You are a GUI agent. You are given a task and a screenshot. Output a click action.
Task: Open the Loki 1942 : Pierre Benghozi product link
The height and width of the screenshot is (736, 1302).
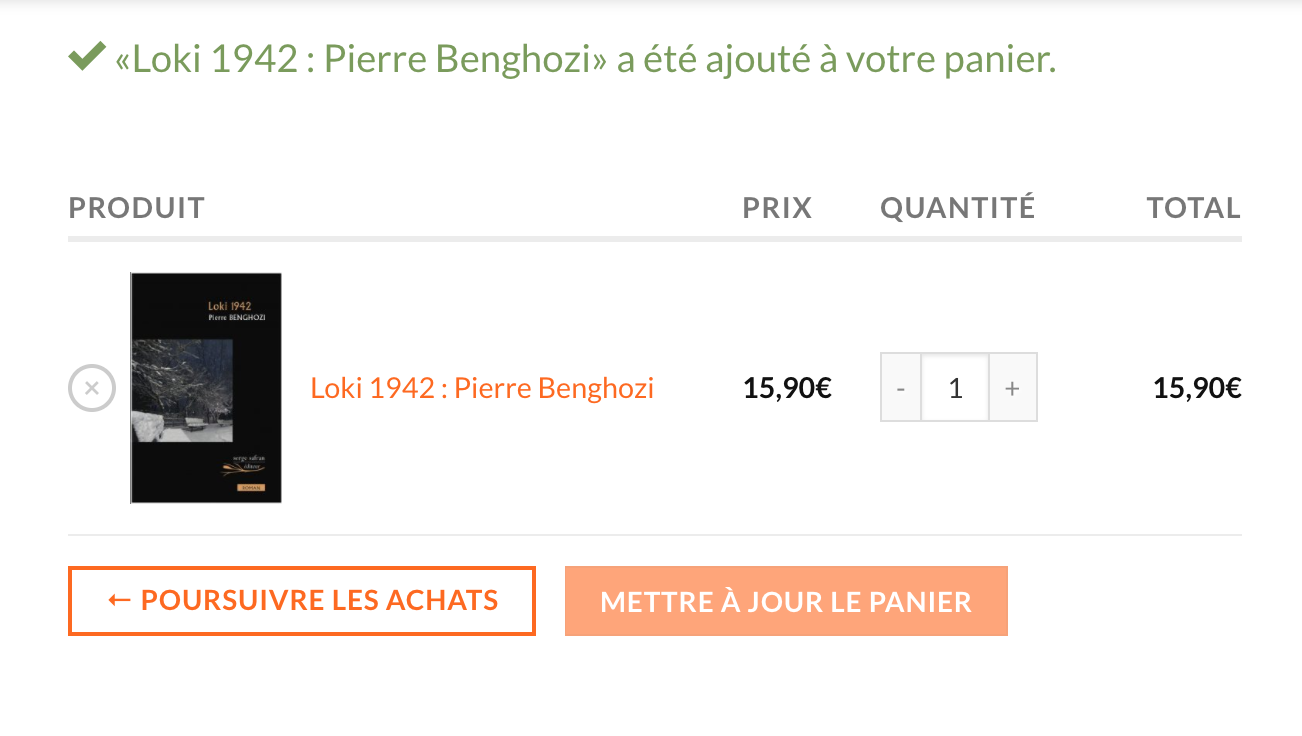482,388
